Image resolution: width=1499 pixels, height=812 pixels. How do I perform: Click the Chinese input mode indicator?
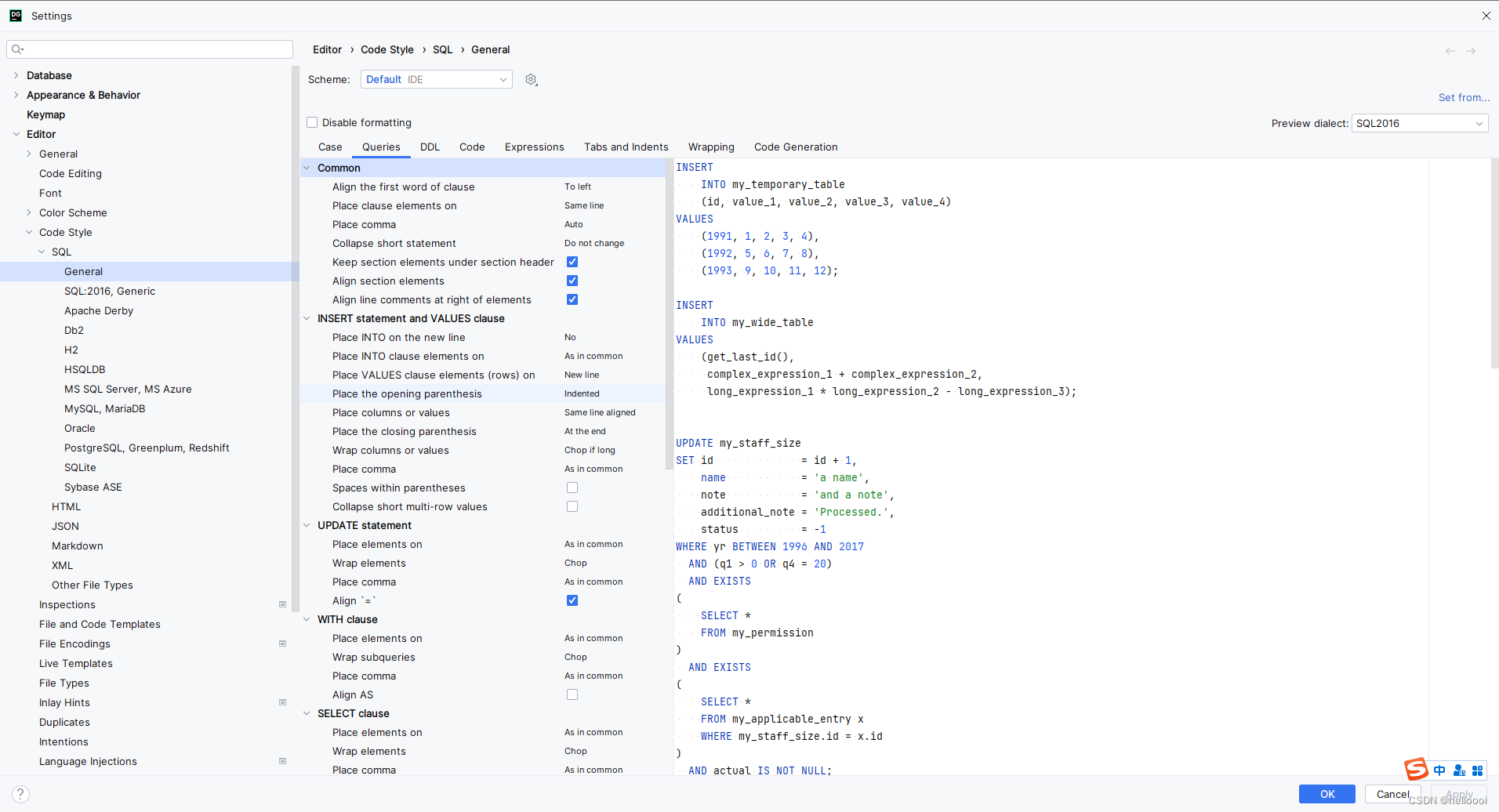pos(1439,770)
